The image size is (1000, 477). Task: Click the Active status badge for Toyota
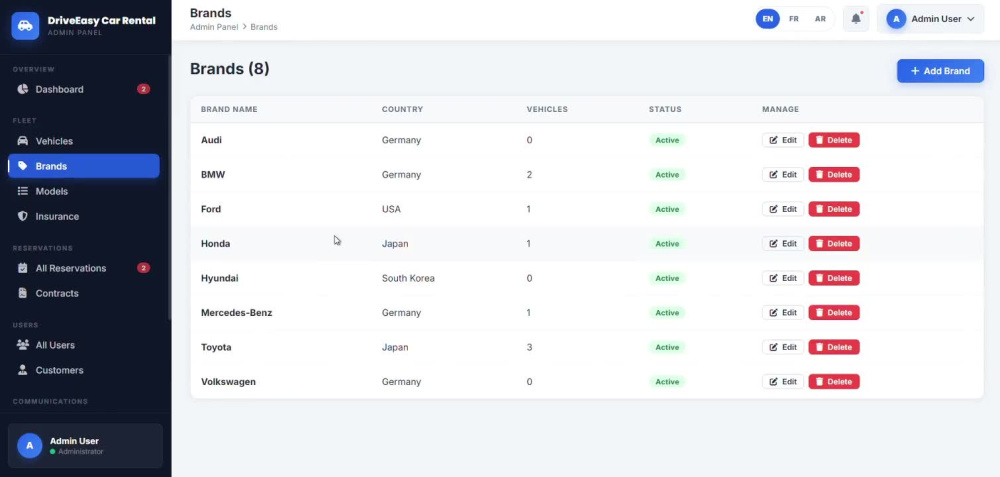[667, 347]
